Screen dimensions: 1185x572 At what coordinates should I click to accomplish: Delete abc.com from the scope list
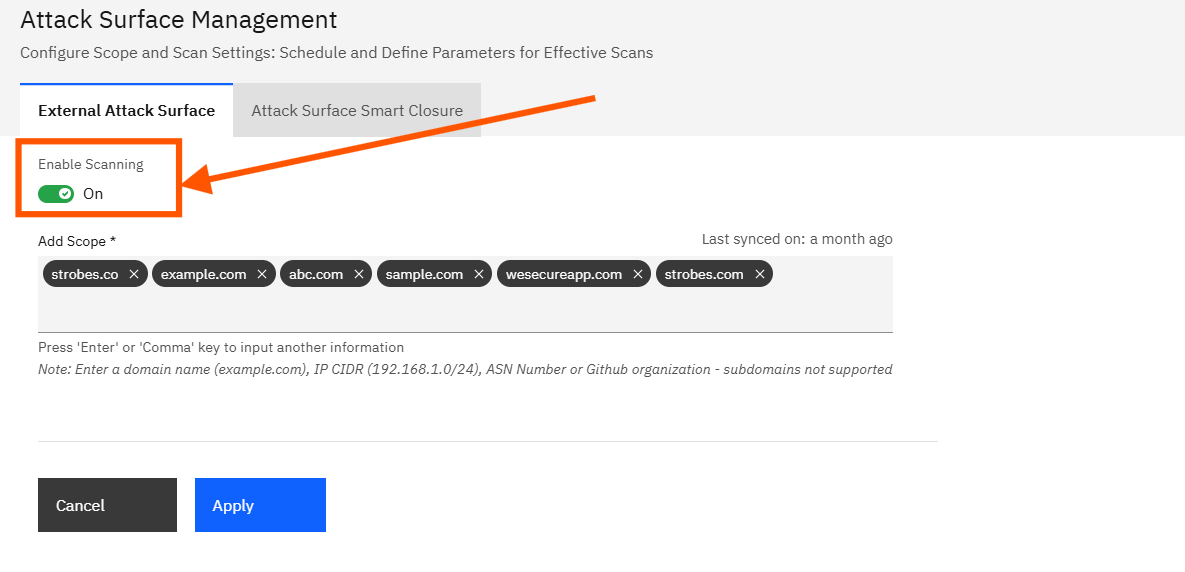pyautogui.click(x=359, y=274)
